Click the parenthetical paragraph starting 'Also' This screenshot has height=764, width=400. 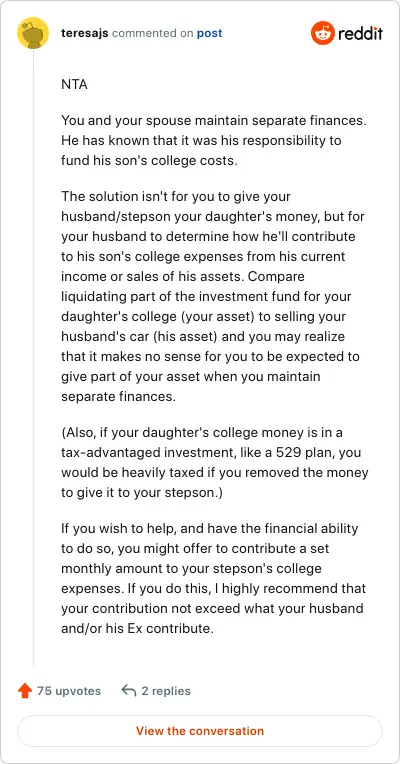tap(214, 462)
